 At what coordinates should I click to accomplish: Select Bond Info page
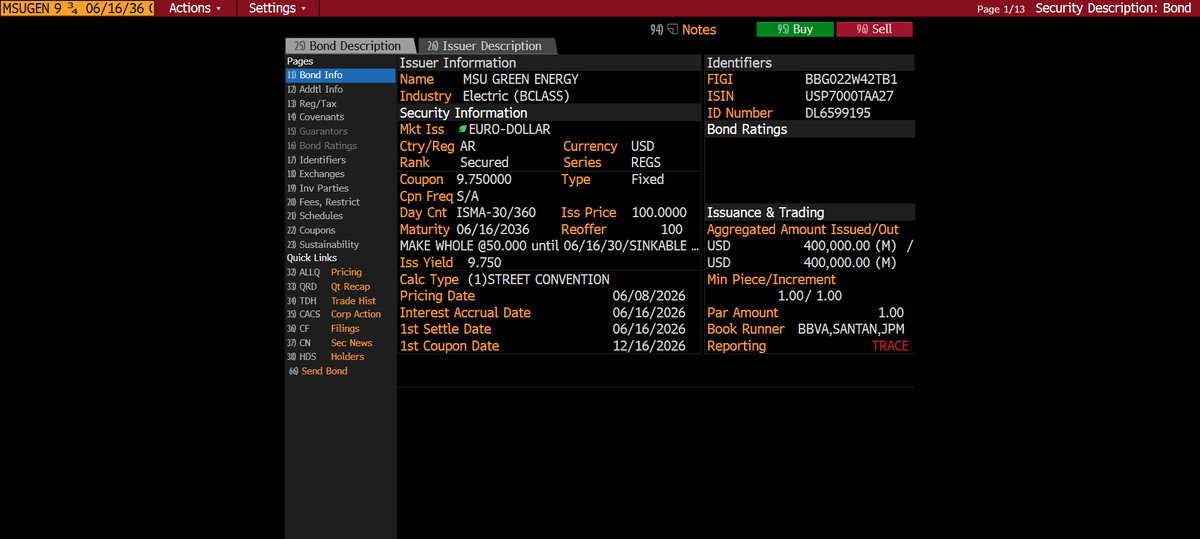(340, 75)
